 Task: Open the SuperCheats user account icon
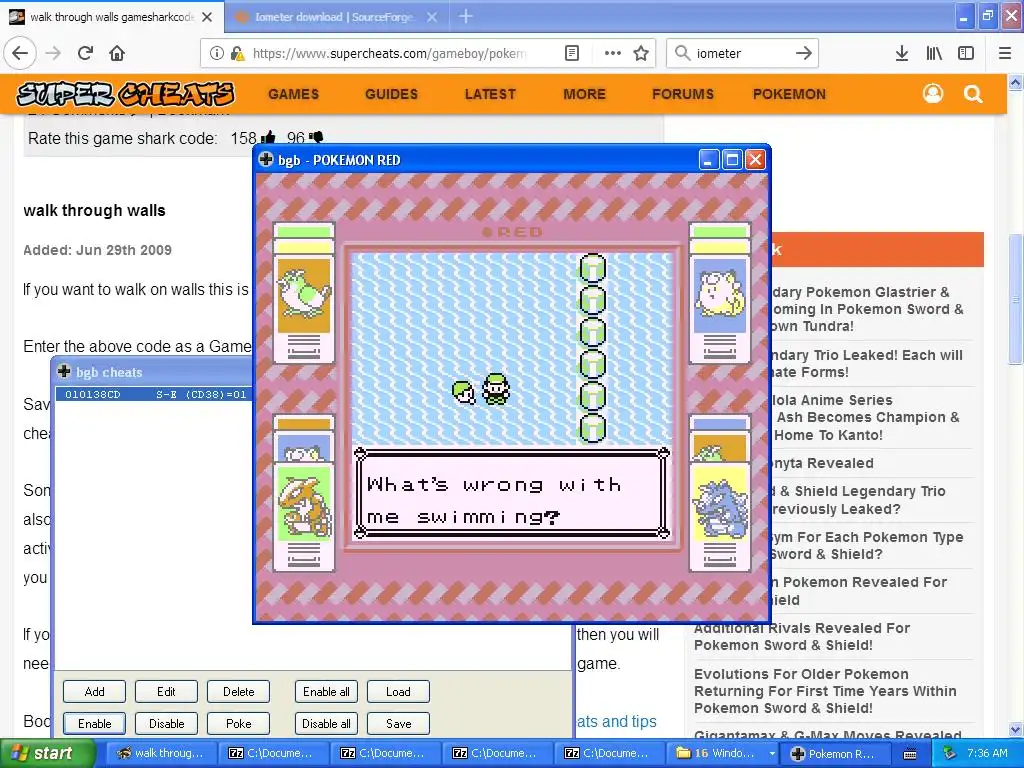pyautogui.click(x=933, y=94)
